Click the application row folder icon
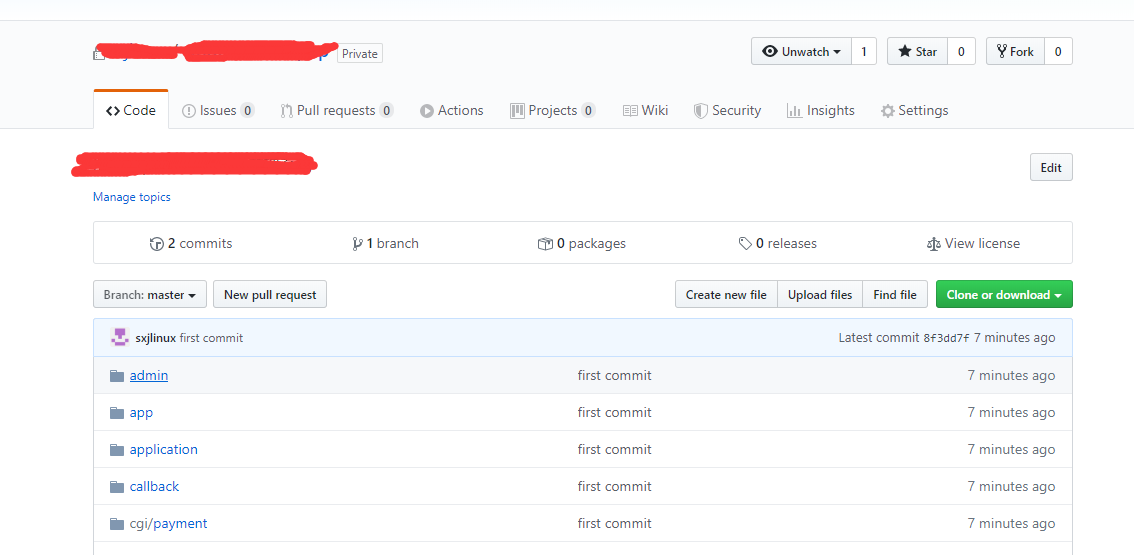 (117, 449)
